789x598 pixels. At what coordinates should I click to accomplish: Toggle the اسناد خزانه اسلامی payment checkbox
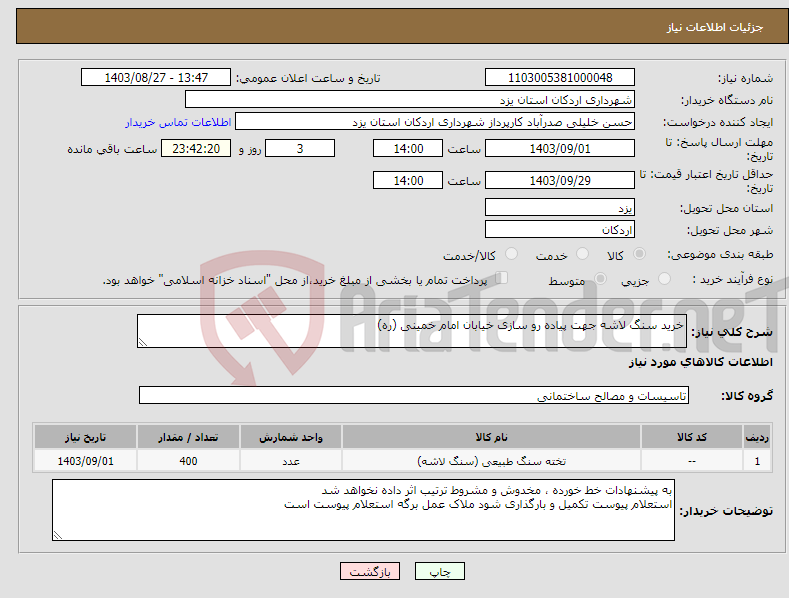[502, 278]
